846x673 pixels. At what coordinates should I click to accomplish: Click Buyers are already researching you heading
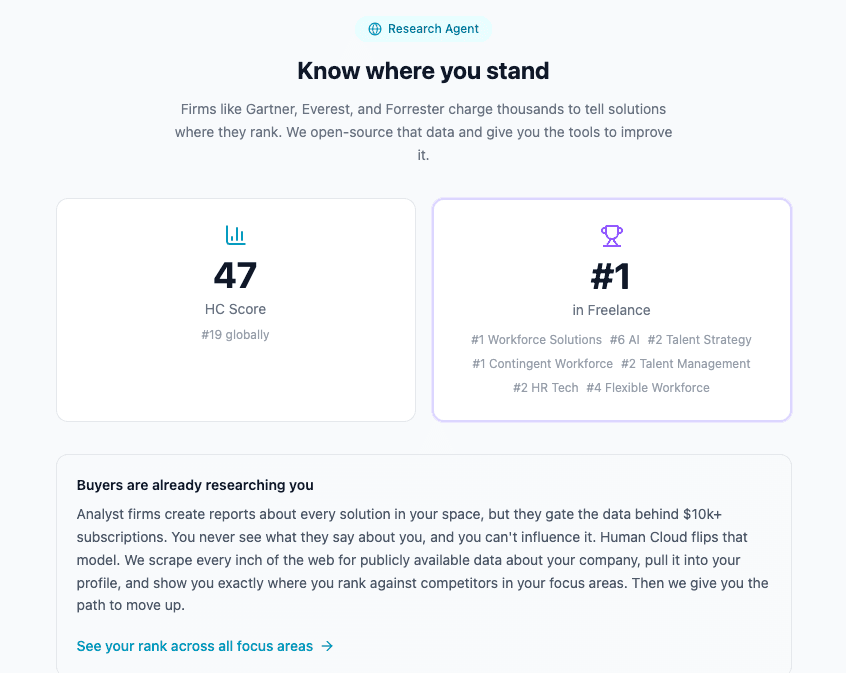pos(195,485)
